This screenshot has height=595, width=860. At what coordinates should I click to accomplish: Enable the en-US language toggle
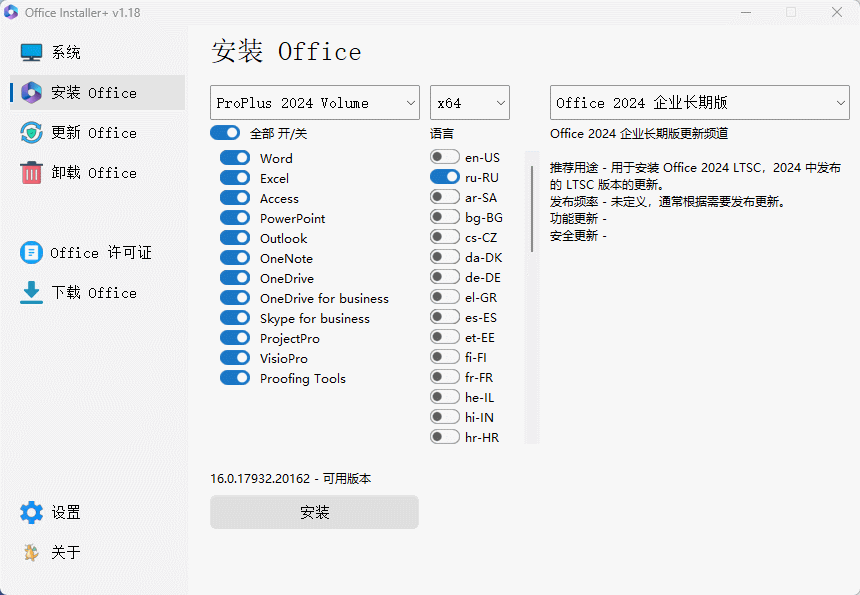click(445, 157)
